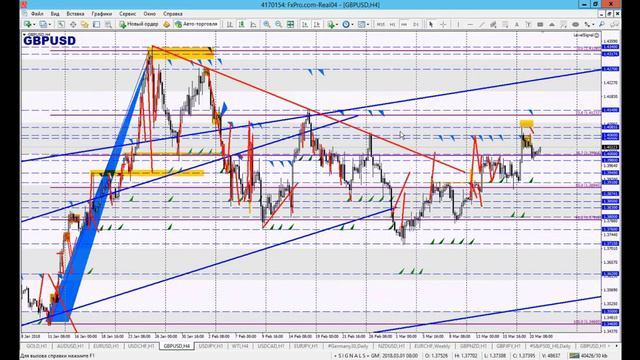Select the trendline tool
This screenshot has height=360, width=640.
(x=482, y=24)
